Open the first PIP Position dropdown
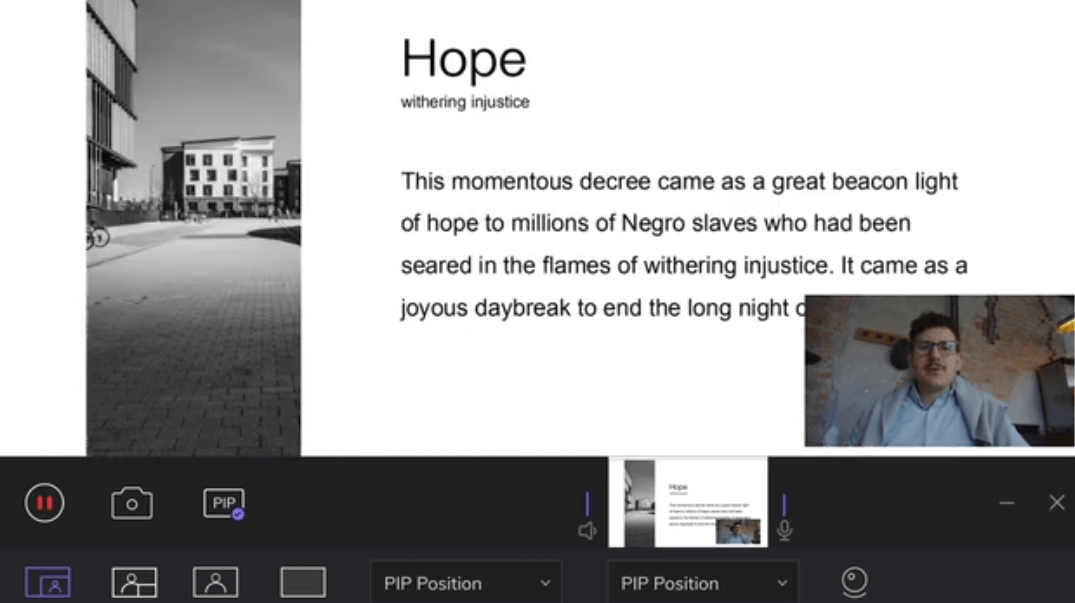Viewport: 1075px width, 603px height. [x=465, y=583]
